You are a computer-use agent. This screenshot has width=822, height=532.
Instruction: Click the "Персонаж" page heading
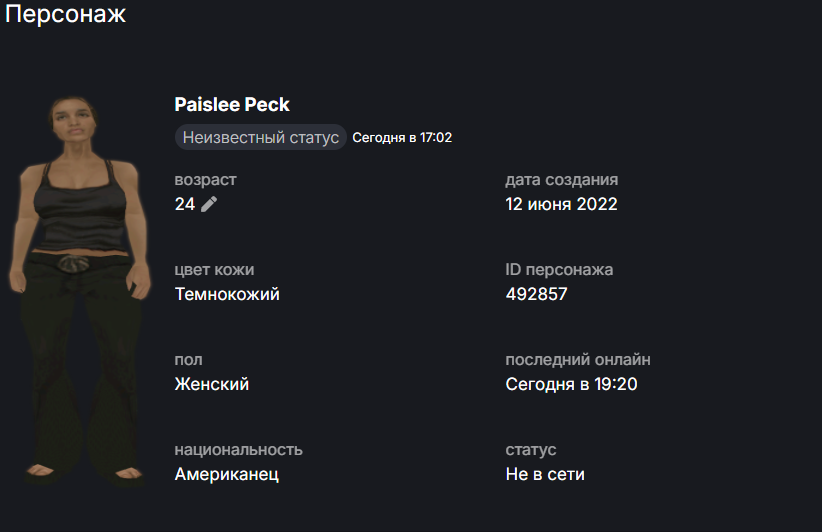63,15
